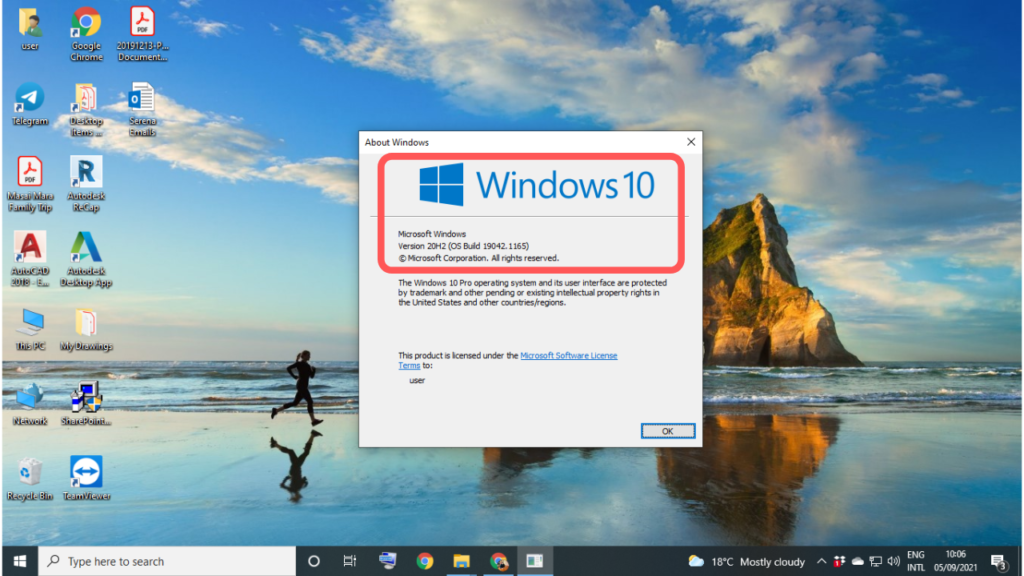Open the Windows Start menu

click(19, 561)
